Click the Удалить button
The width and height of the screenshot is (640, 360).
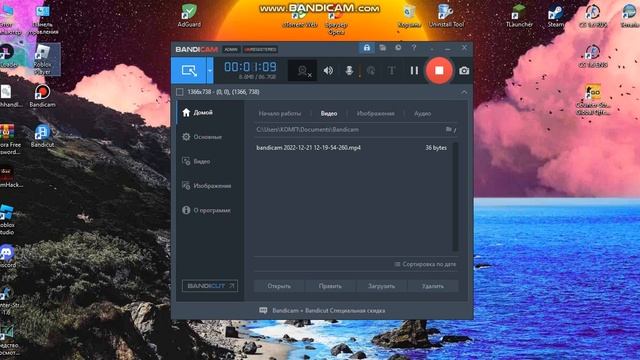point(433,286)
